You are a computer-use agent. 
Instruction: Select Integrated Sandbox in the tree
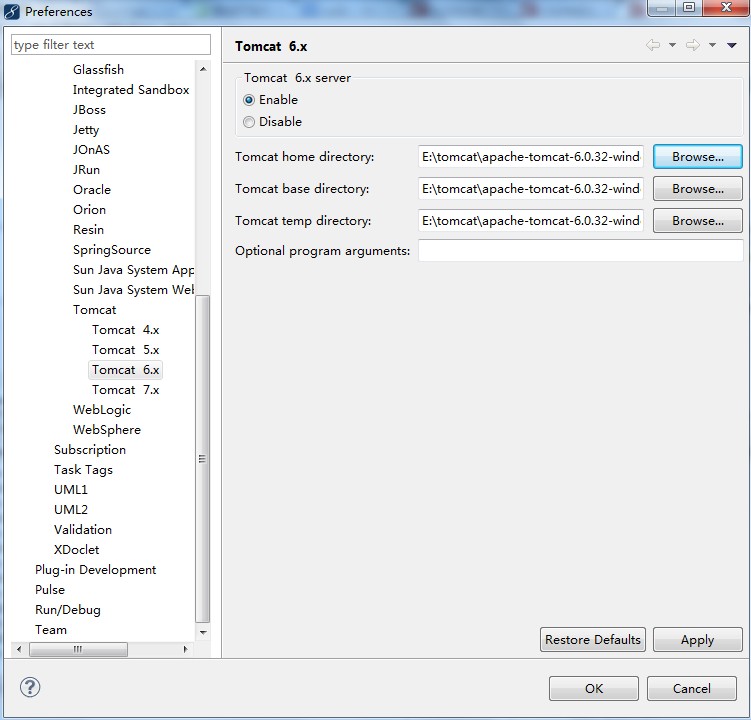coord(131,90)
